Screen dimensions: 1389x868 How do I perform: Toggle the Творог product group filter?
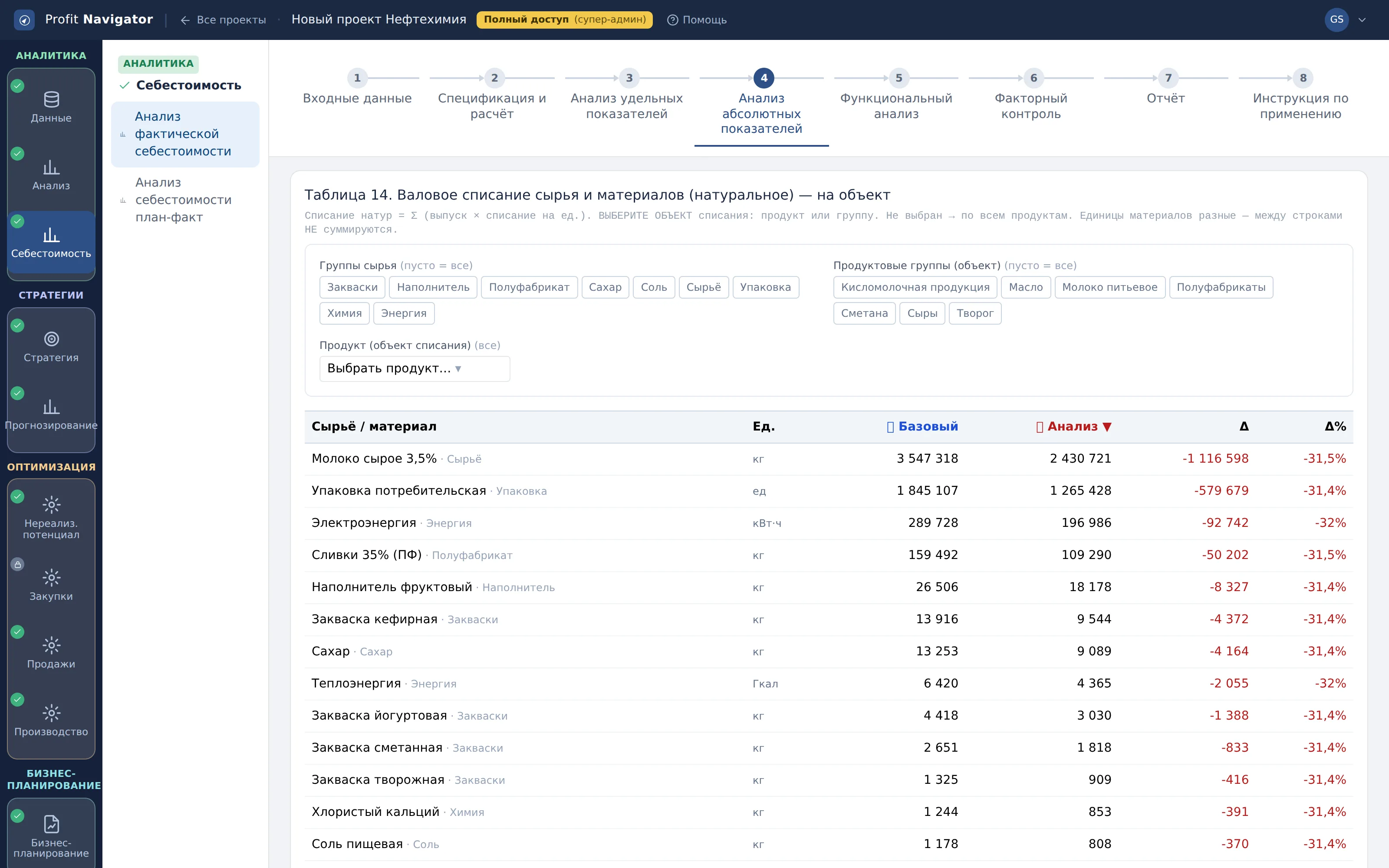tap(974, 313)
